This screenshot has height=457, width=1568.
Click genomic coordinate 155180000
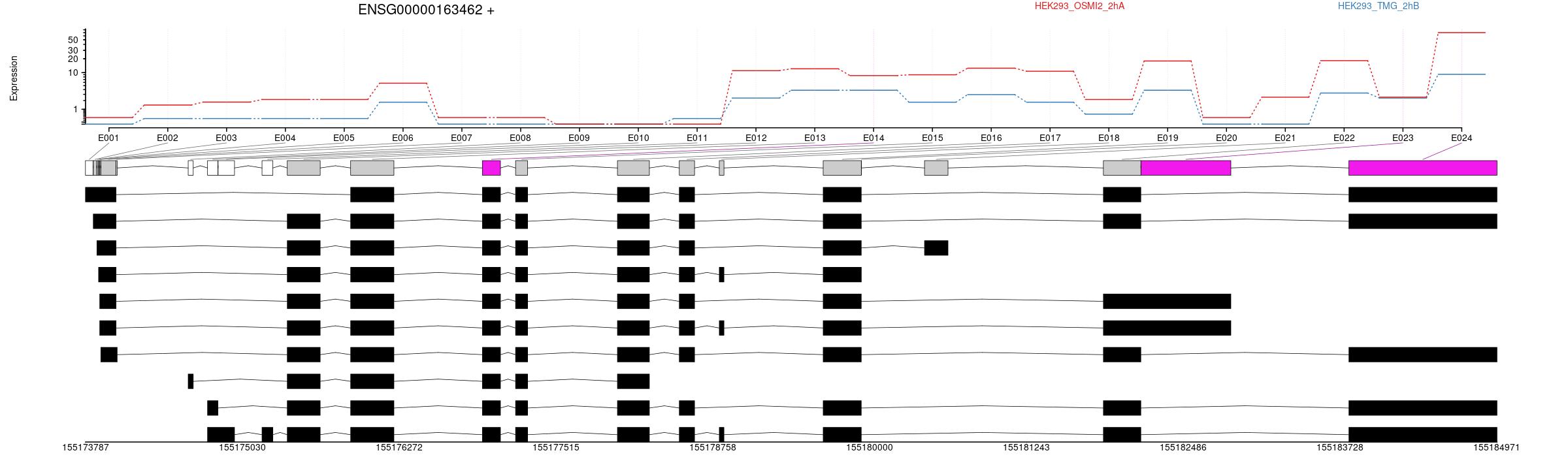[870, 448]
